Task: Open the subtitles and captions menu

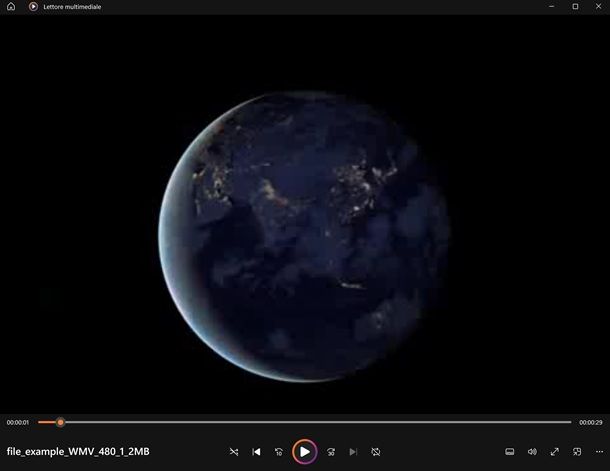Action: [509, 452]
